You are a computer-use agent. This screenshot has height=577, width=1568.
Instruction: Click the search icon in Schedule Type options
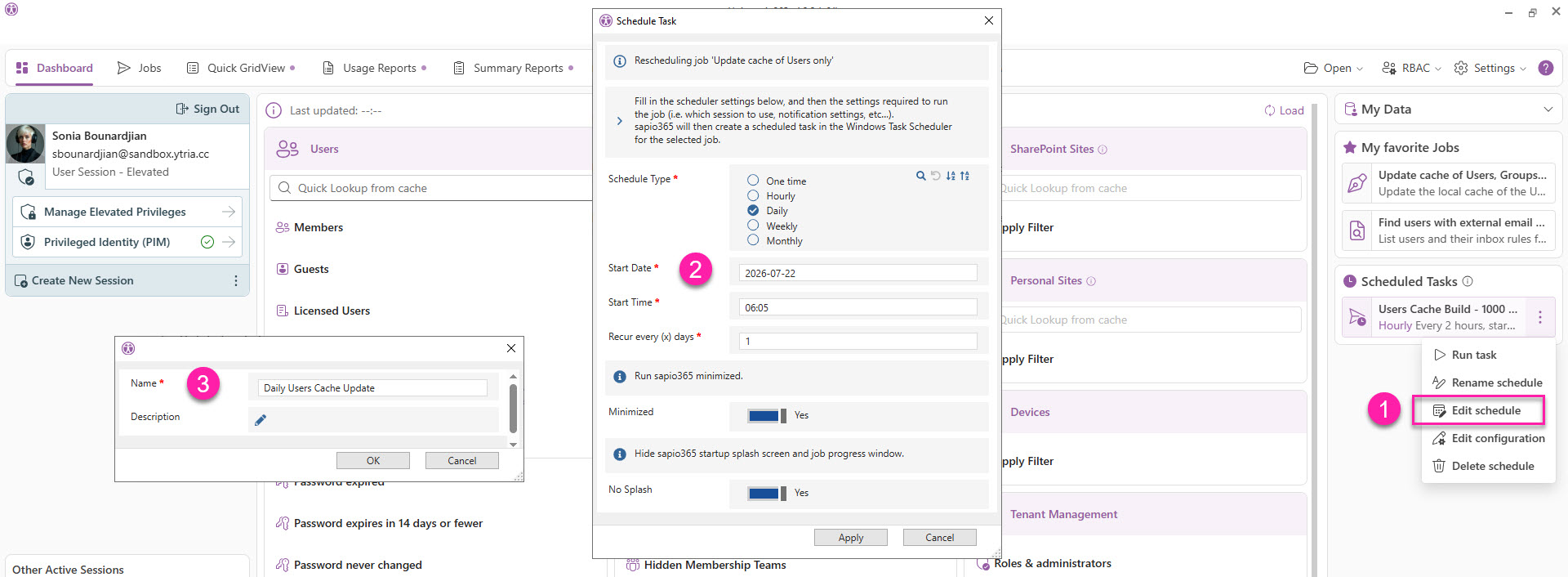click(x=921, y=176)
